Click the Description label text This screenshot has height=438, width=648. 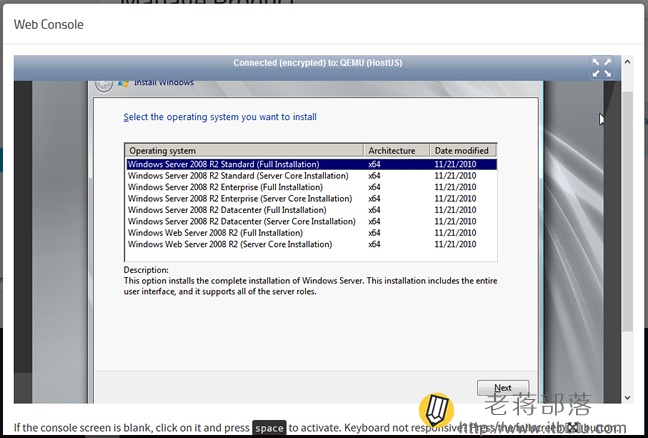point(146,270)
